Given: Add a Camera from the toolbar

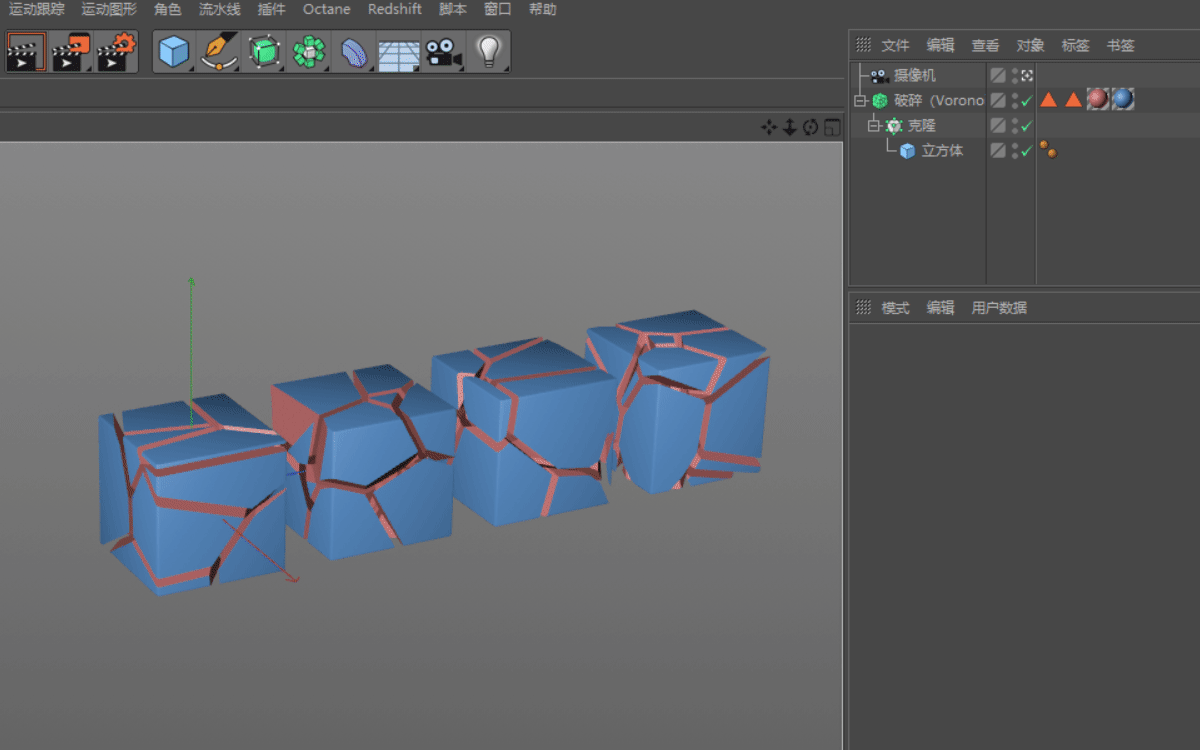Looking at the screenshot, I should coord(443,51).
